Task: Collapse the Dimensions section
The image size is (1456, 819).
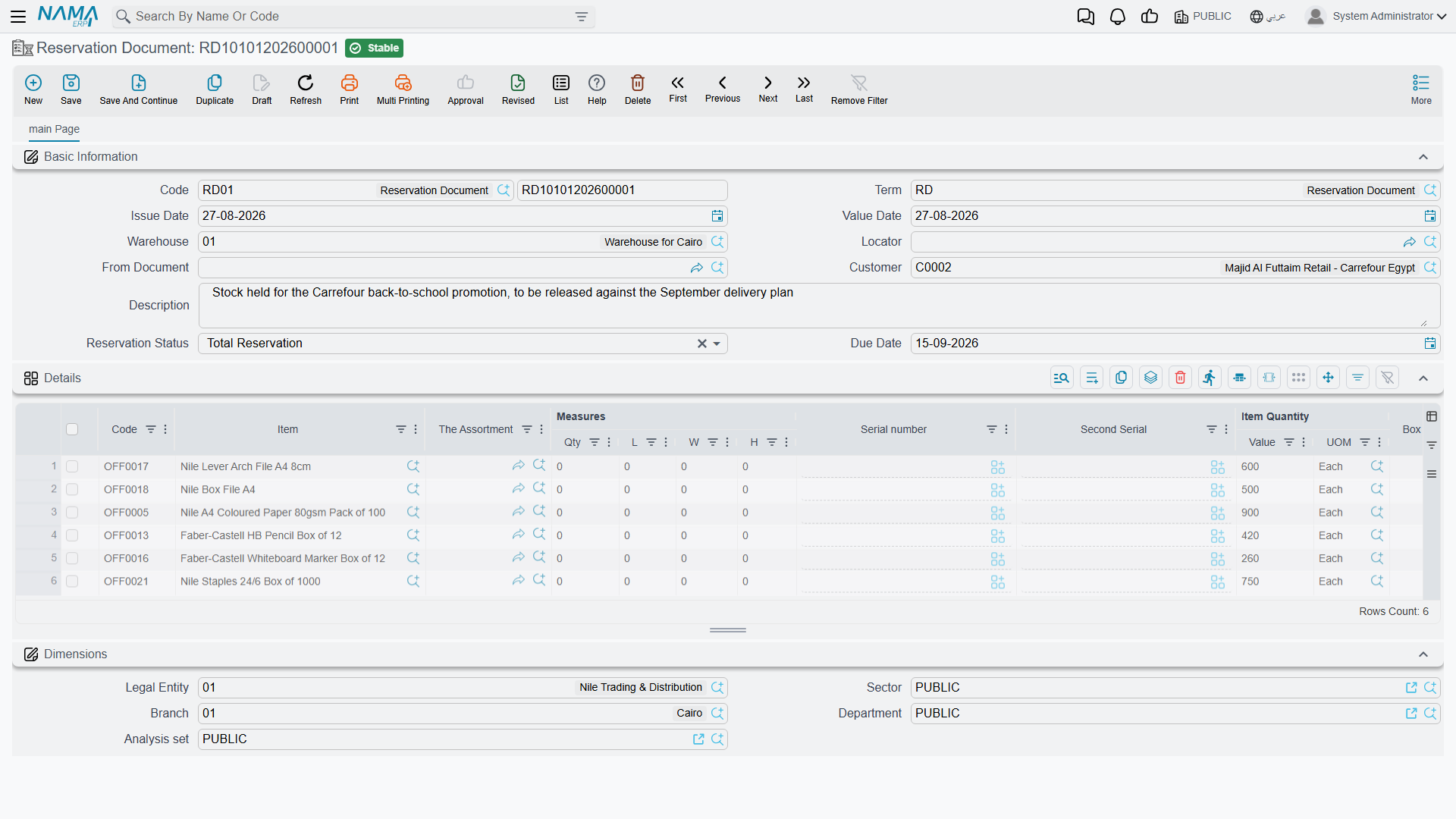Action: tap(1423, 654)
